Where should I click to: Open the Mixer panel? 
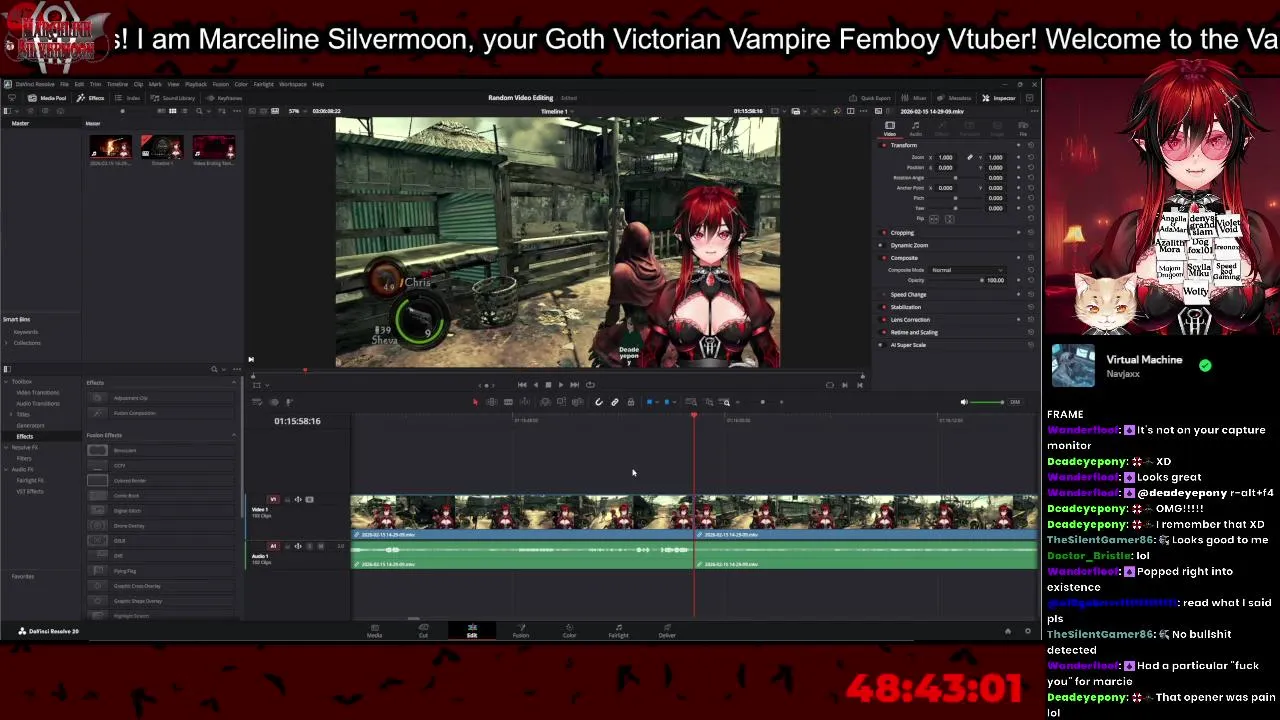point(914,98)
